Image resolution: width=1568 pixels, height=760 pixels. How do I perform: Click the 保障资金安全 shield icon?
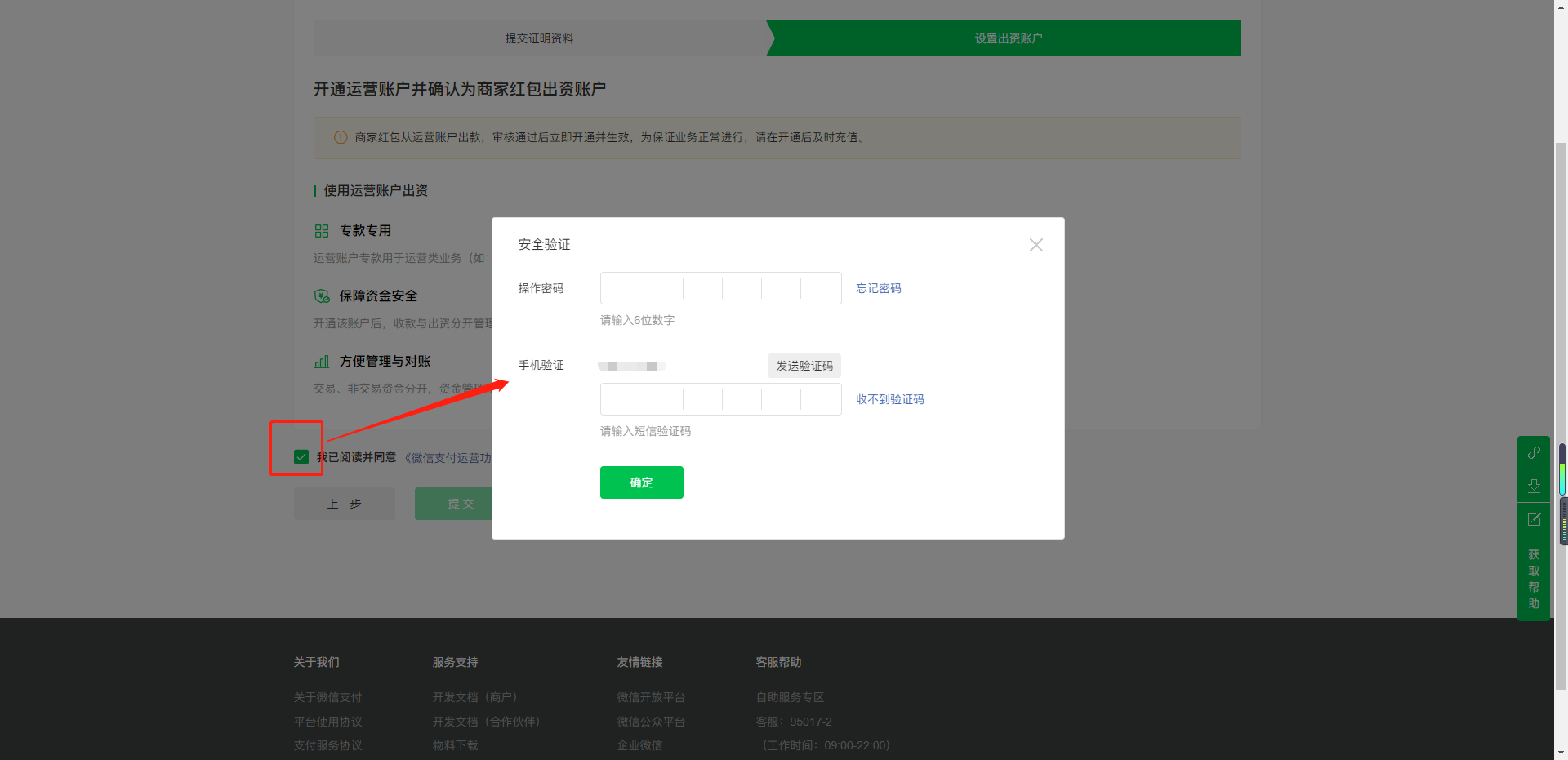pos(322,296)
